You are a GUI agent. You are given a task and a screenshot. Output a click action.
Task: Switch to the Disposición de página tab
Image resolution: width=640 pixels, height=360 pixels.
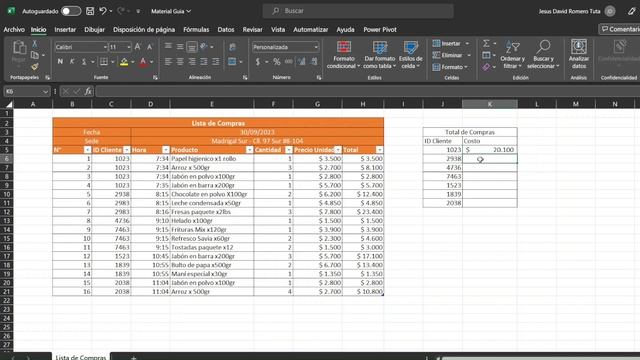144,29
